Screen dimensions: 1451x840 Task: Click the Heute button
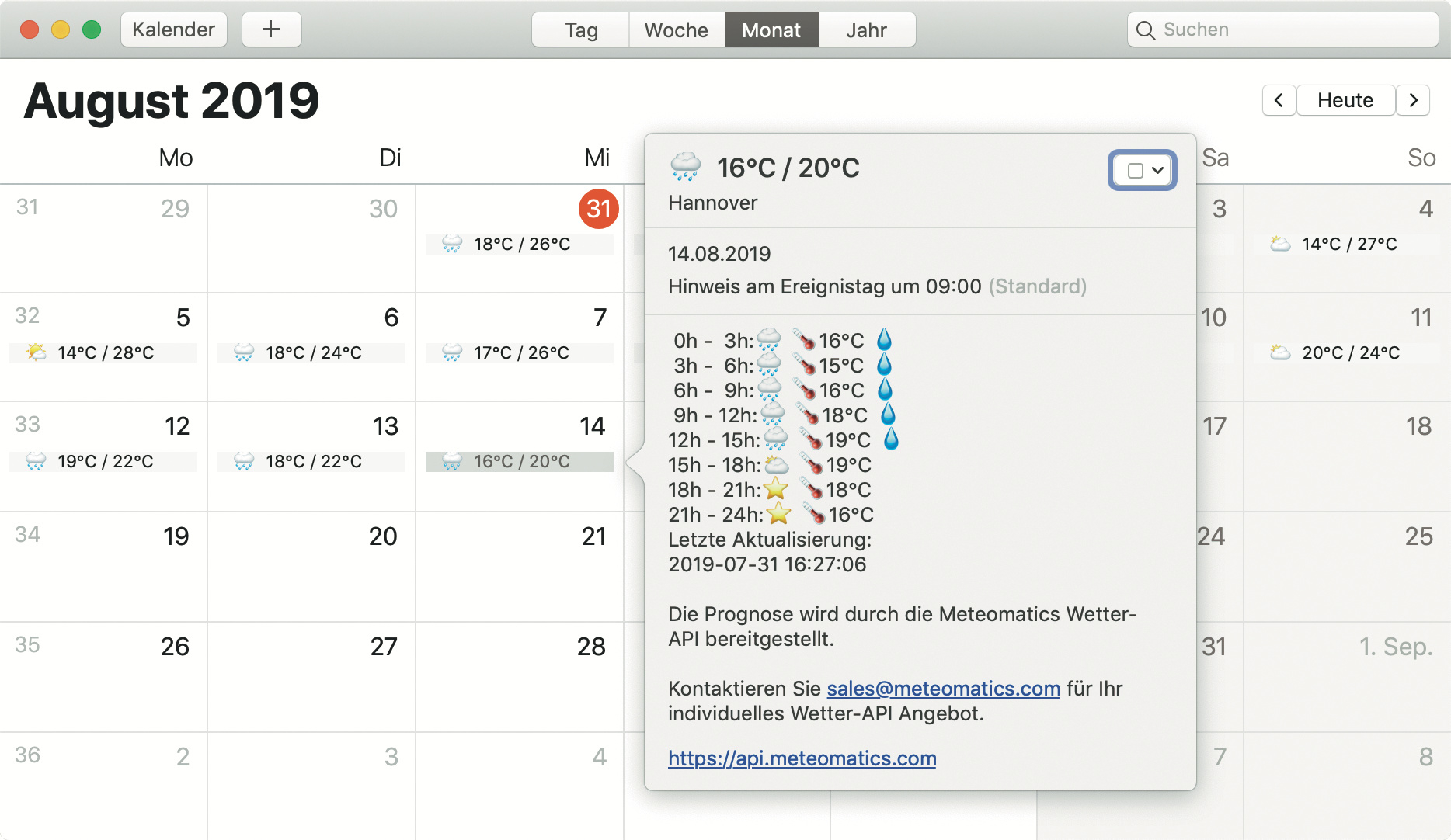pyautogui.click(x=1345, y=100)
